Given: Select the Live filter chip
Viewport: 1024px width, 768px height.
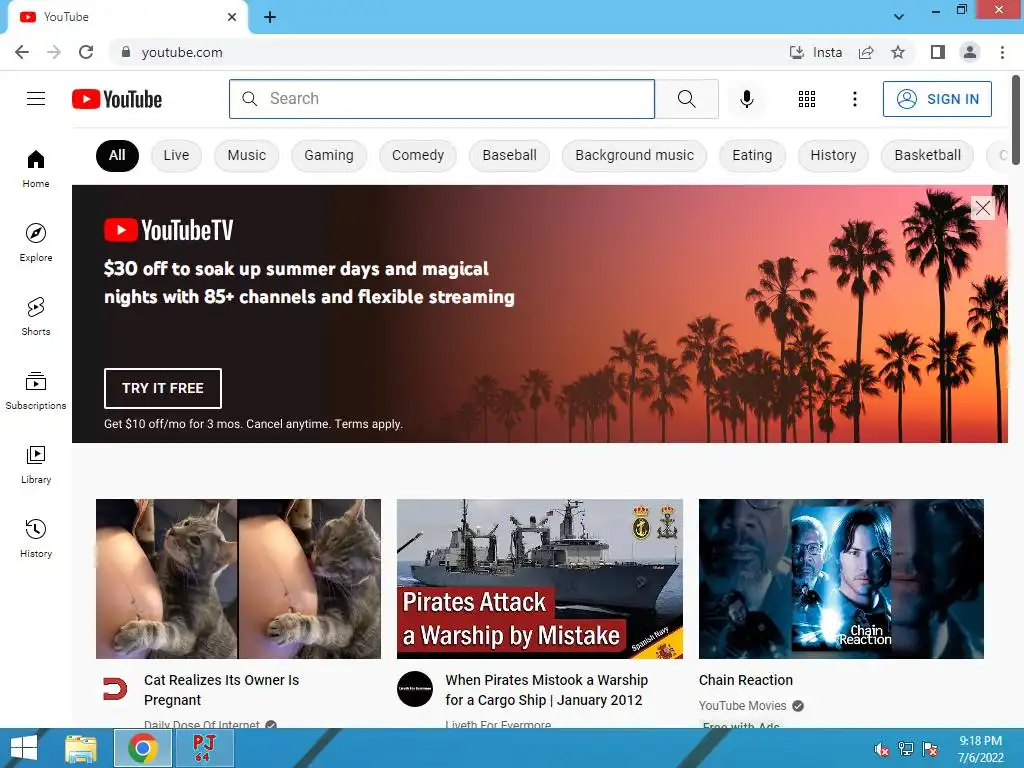Looking at the screenshot, I should (176, 155).
